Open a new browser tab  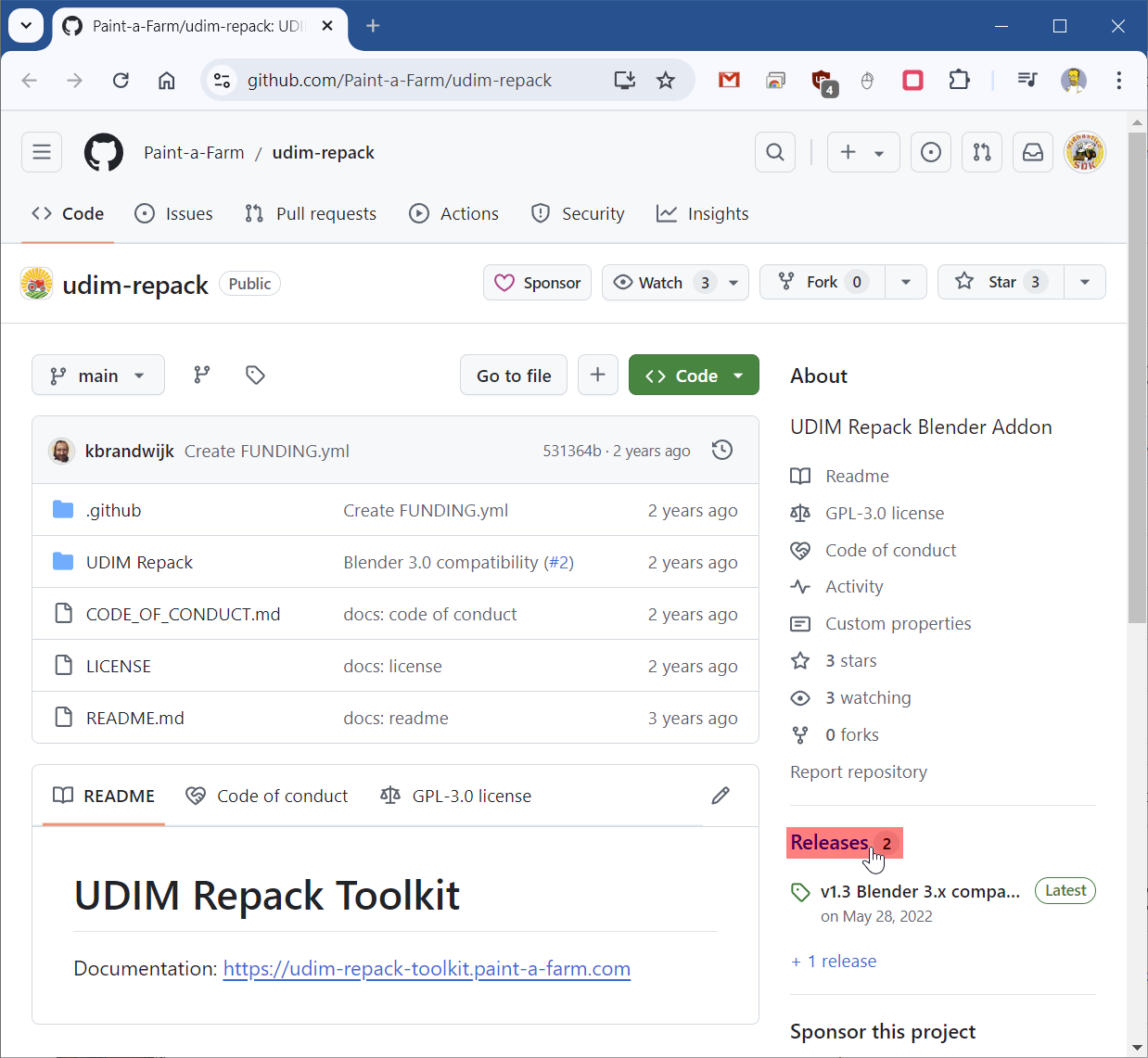373,26
